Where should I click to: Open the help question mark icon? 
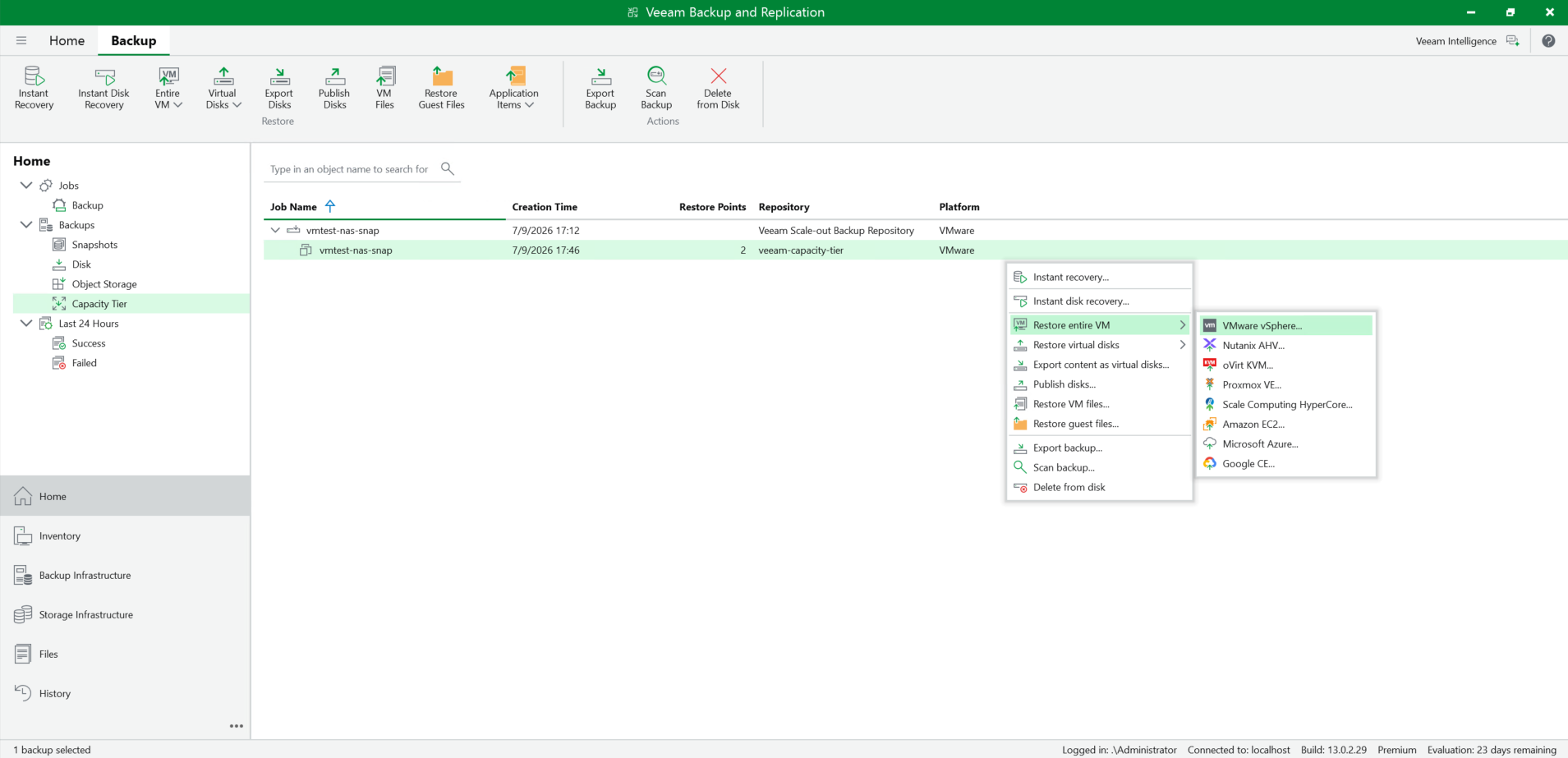1548,41
